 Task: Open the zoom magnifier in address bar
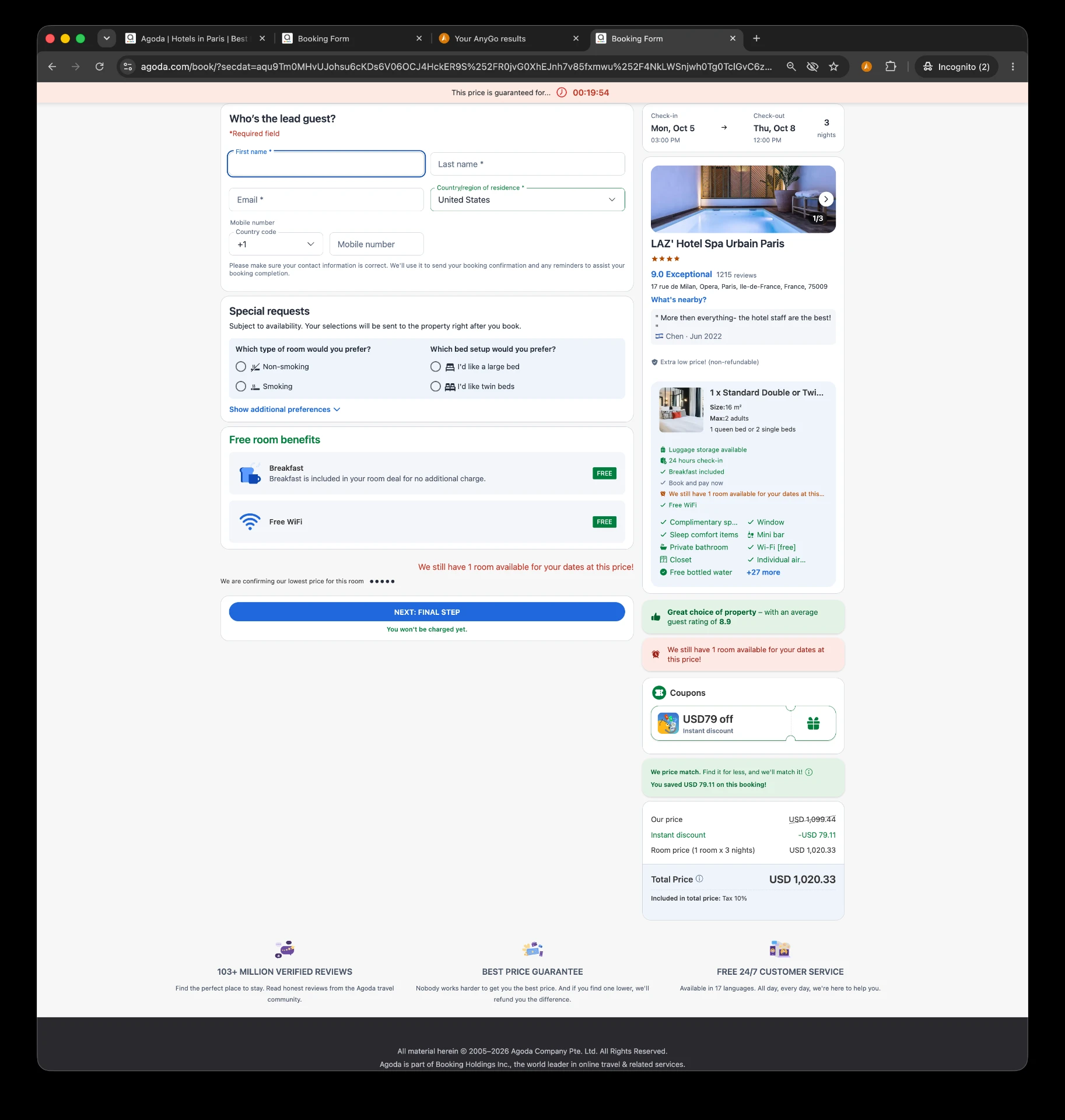point(791,66)
